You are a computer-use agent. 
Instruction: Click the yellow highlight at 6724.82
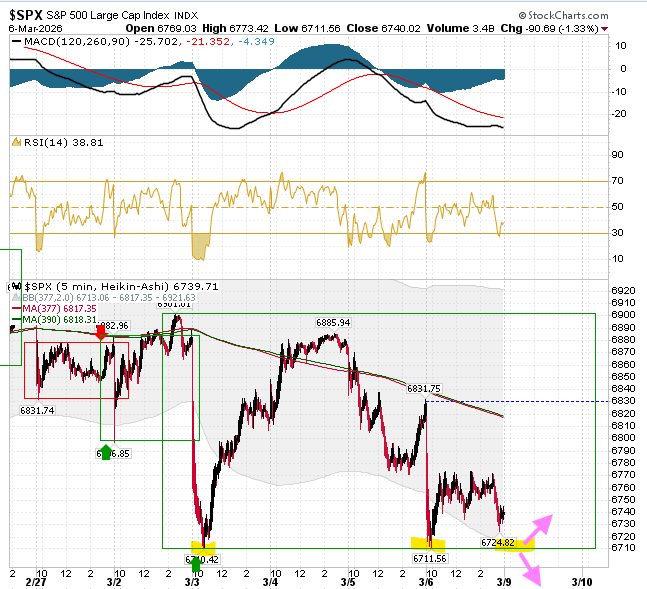point(515,545)
